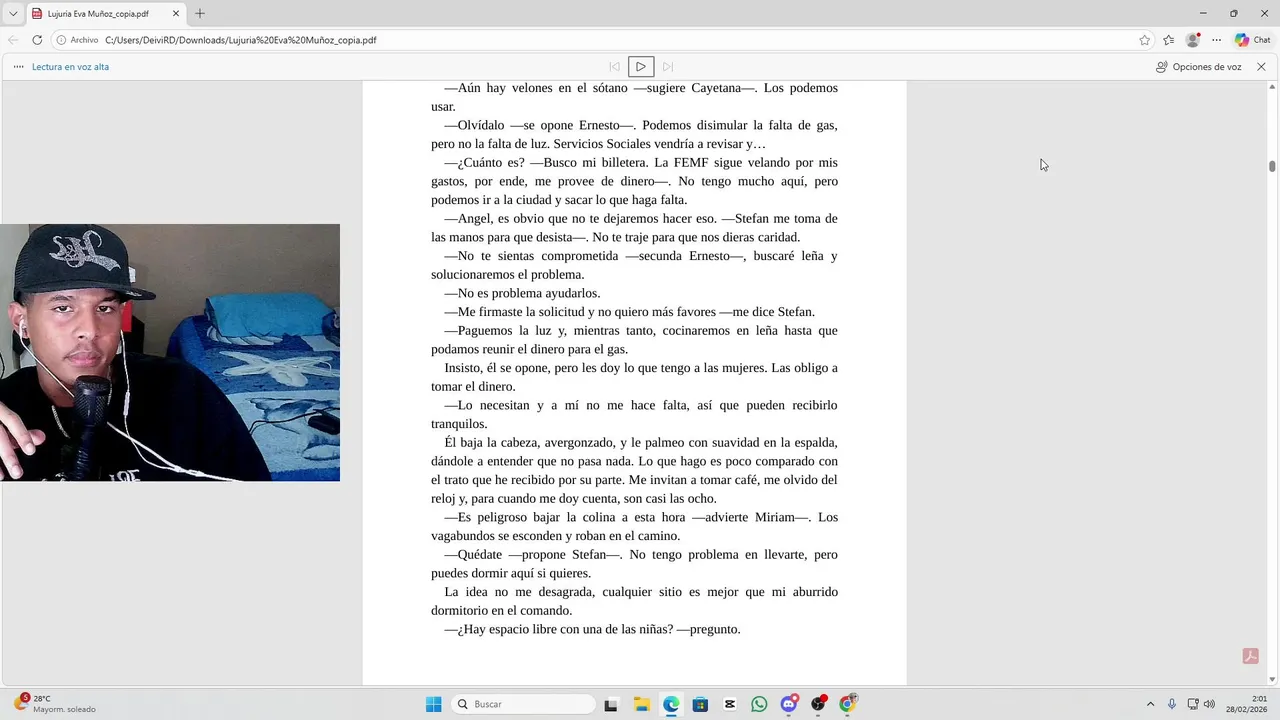The height and width of the screenshot is (720, 1280).
Task: Click the browser back arrow
Action: (x=13, y=40)
